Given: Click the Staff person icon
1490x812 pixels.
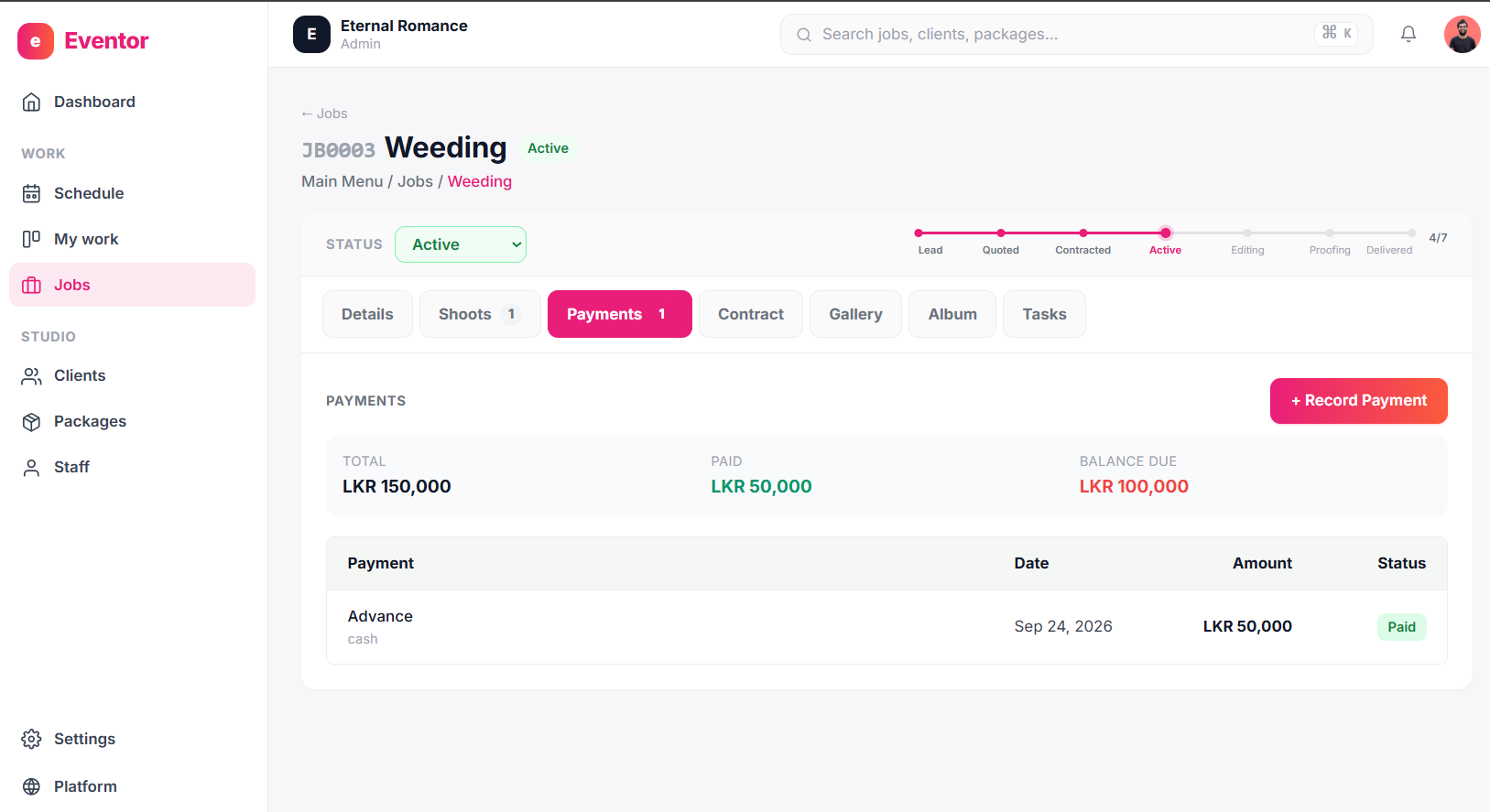Looking at the screenshot, I should coord(31,467).
